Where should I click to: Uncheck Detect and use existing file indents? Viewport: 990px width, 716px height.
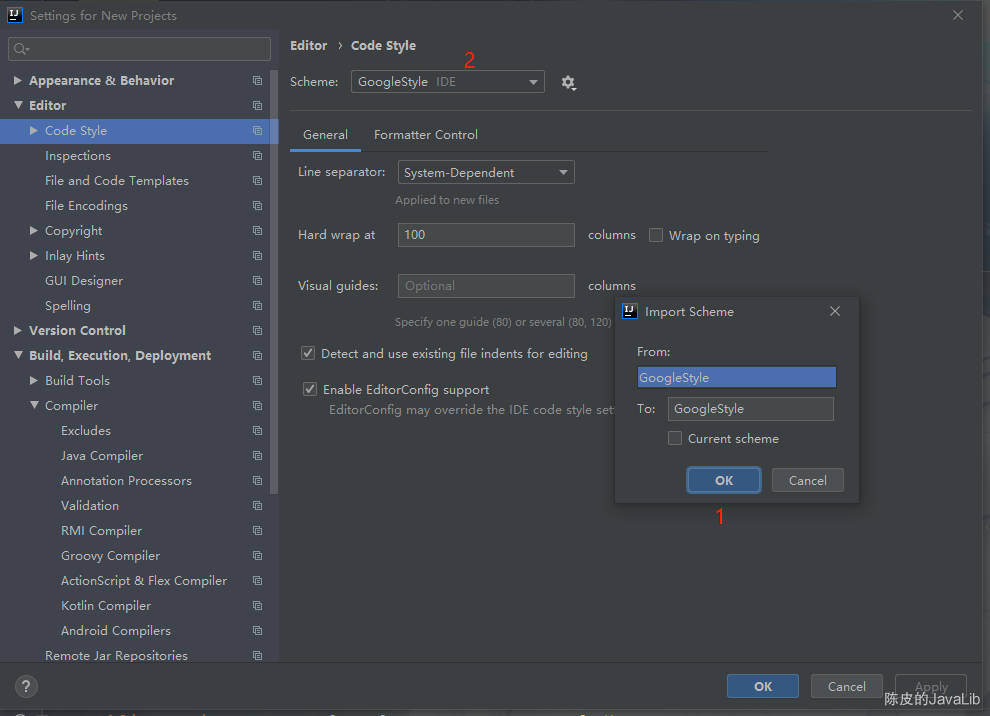309,353
